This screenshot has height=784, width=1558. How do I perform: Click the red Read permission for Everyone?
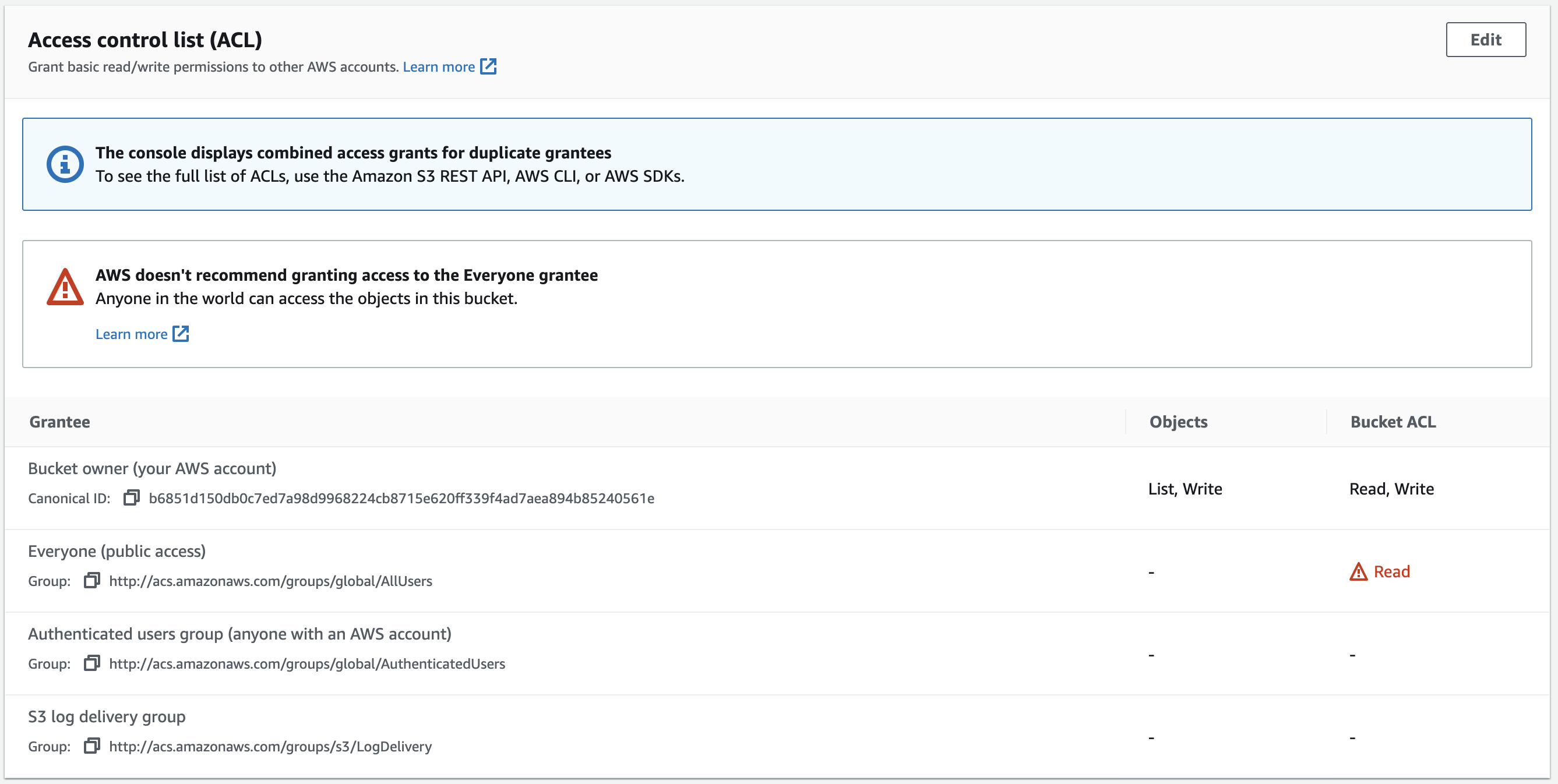point(1391,572)
